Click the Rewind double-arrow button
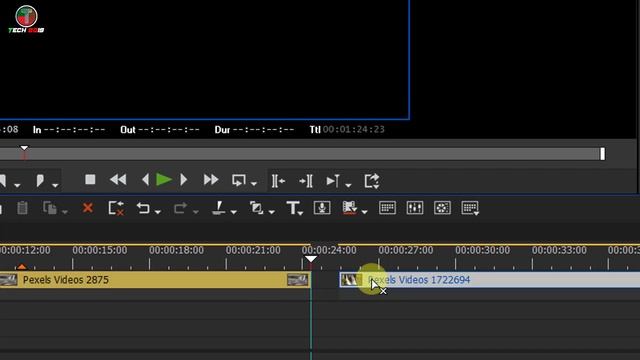Image resolution: width=640 pixels, height=360 pixels. click(118, 180)
